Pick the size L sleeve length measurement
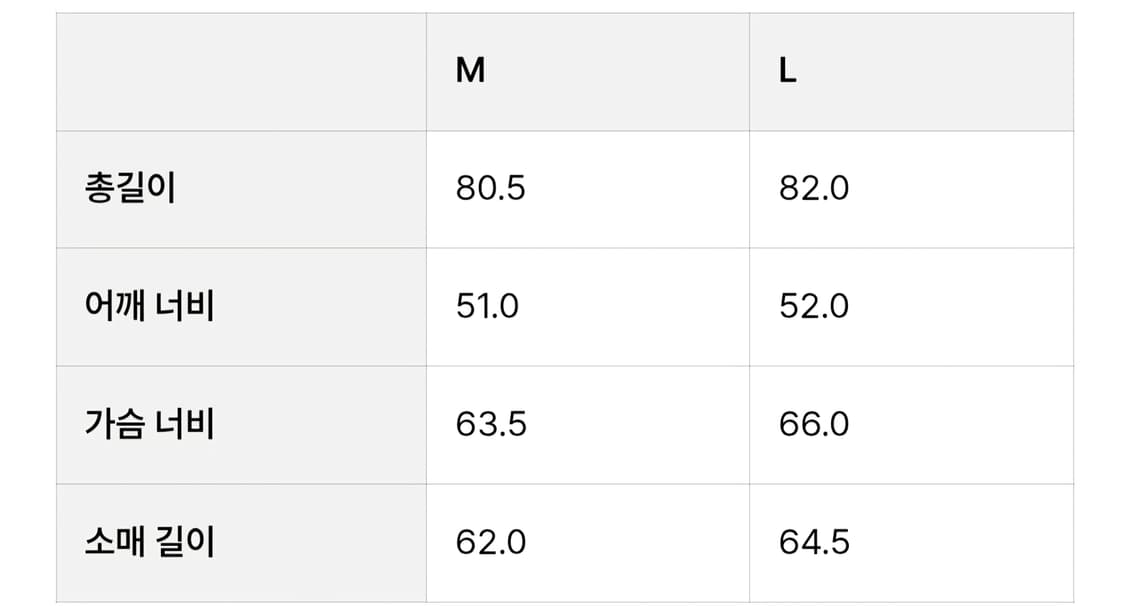Image resolution: width=1125 pixels, height=606 pixels. pos(814,542)
